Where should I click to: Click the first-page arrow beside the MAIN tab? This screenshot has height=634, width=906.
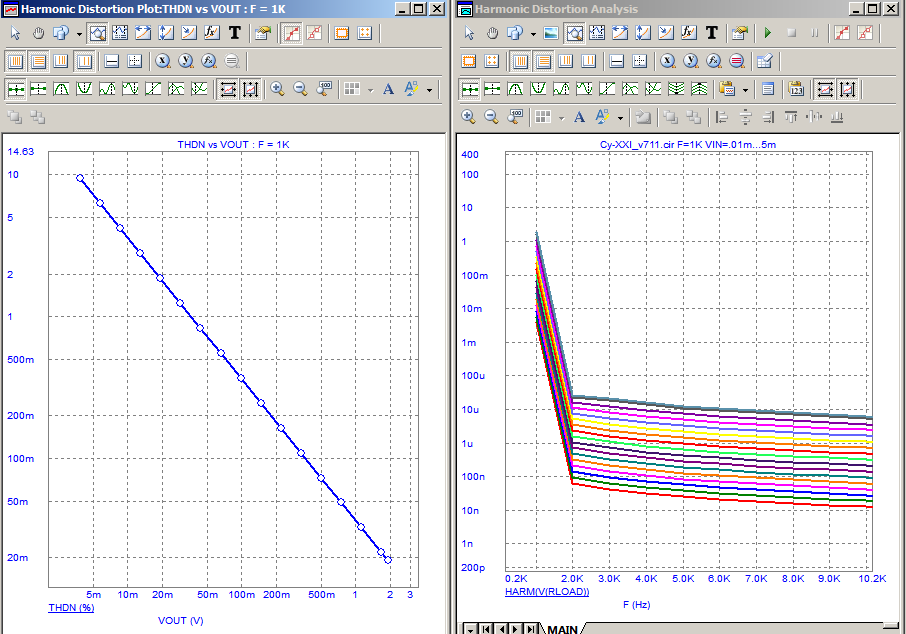485,628
